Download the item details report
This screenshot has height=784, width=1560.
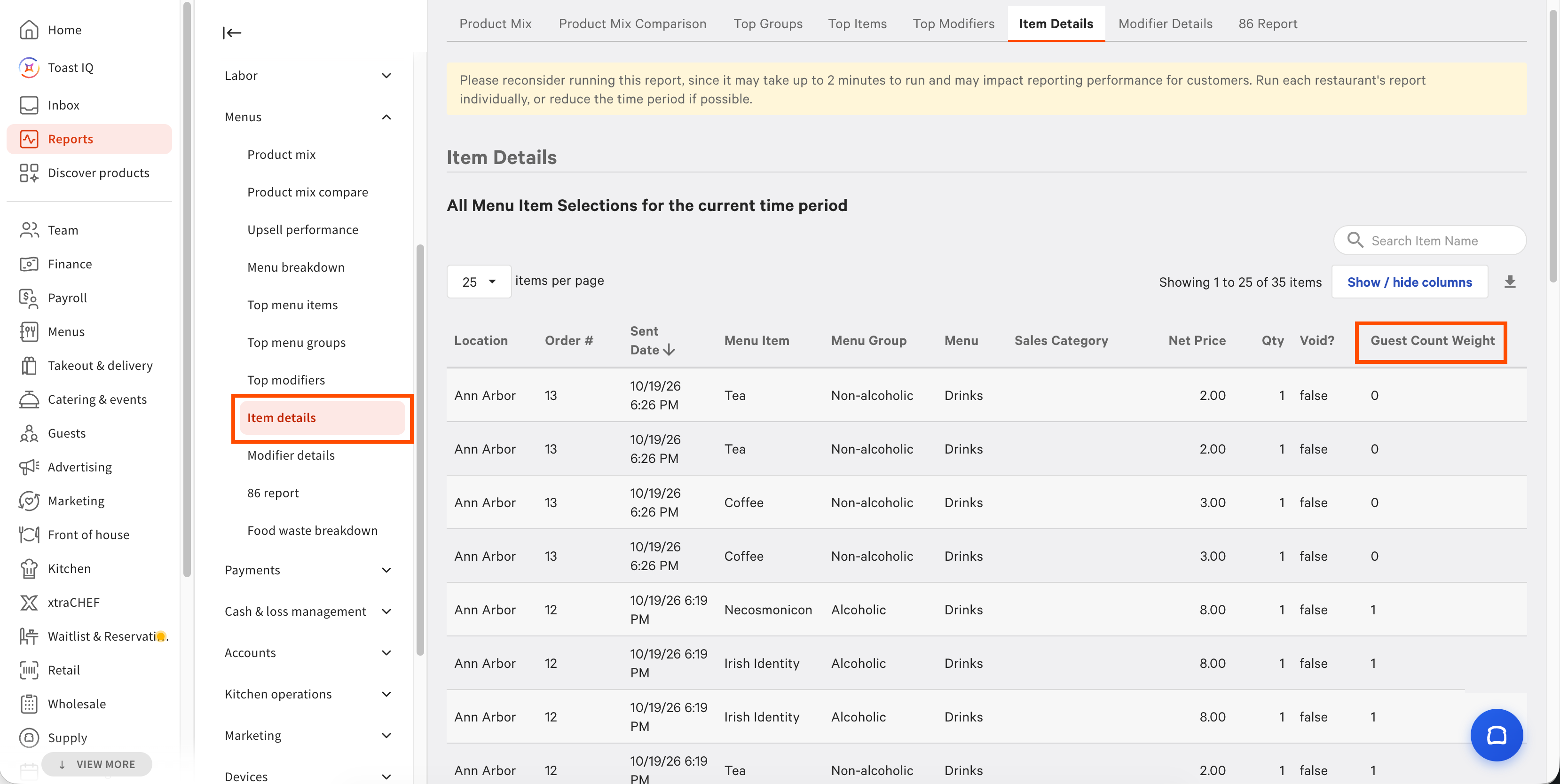click(1510, 282)
